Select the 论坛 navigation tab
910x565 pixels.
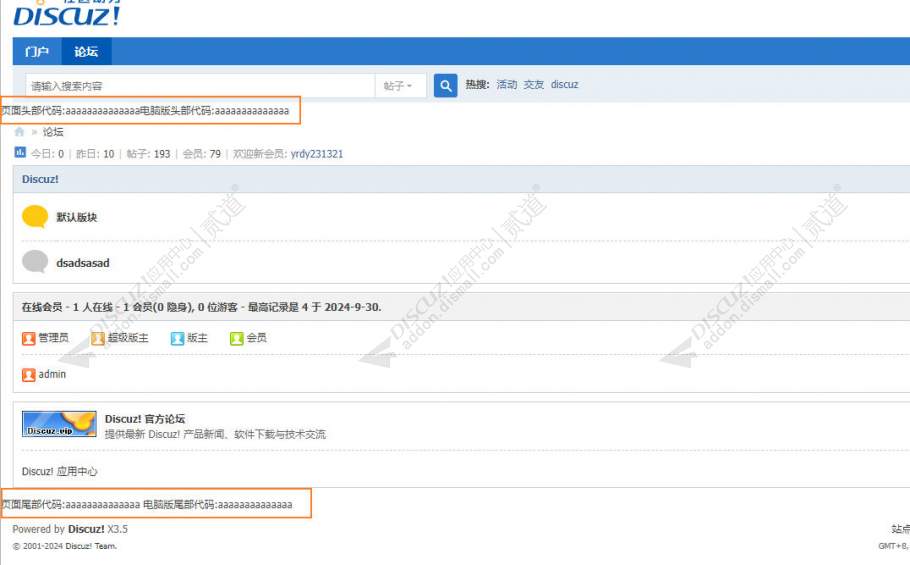86,52
